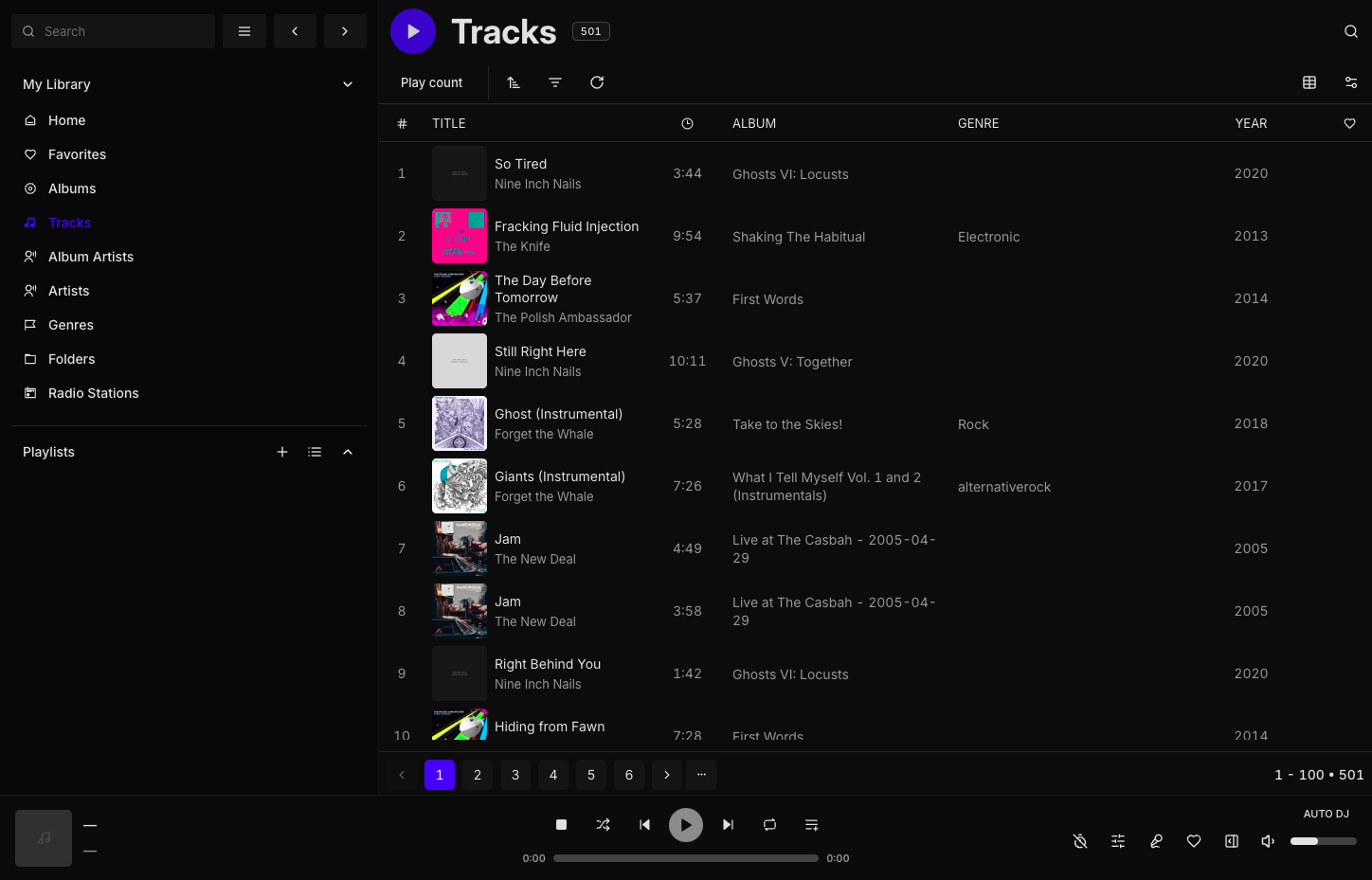Toggle the sleep timer icon
This screenshot has height=880, width=1372.
(1080, 841)
